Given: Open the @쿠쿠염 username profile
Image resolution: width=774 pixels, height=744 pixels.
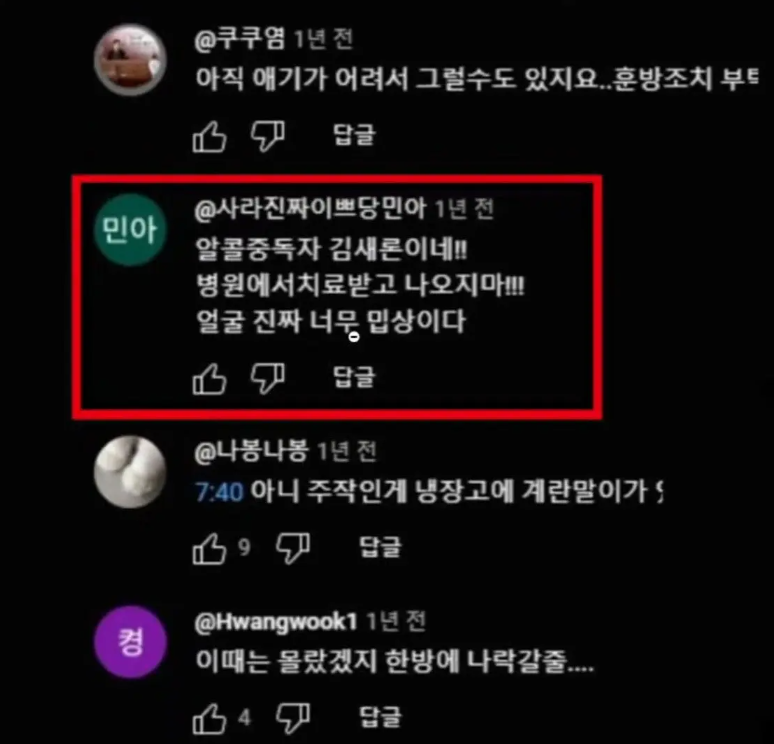Looking at the screenshot, I should [240, 39].
